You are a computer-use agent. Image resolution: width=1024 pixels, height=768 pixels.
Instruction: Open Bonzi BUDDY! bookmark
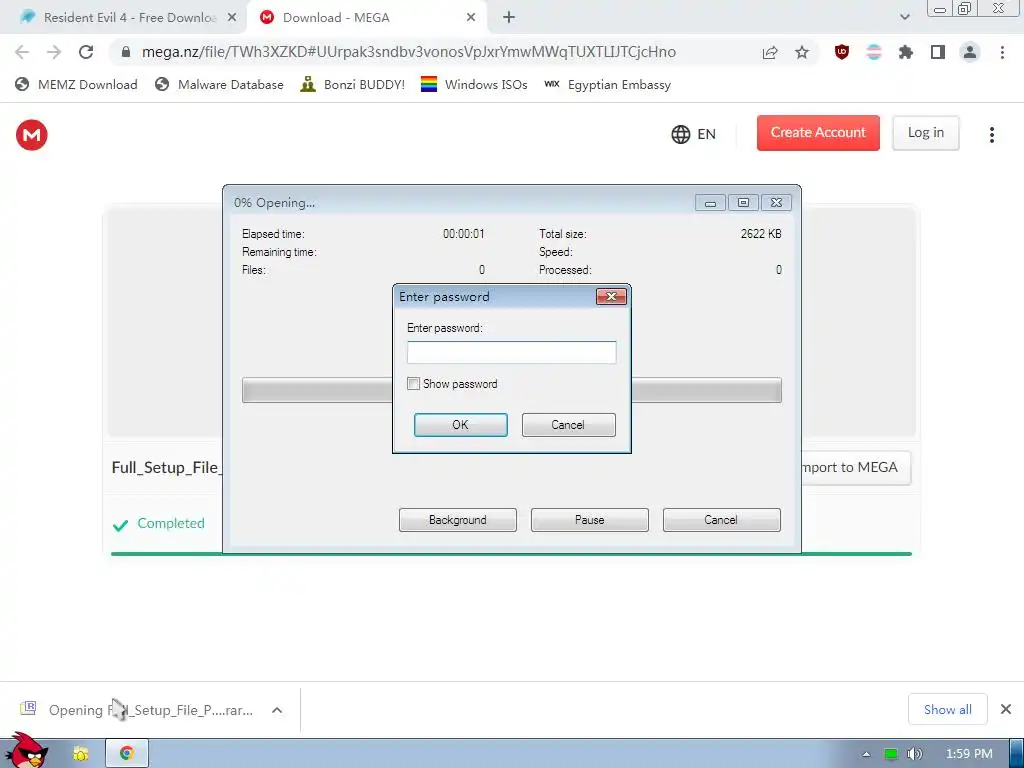pyautogui.click(x=353, y=84)
